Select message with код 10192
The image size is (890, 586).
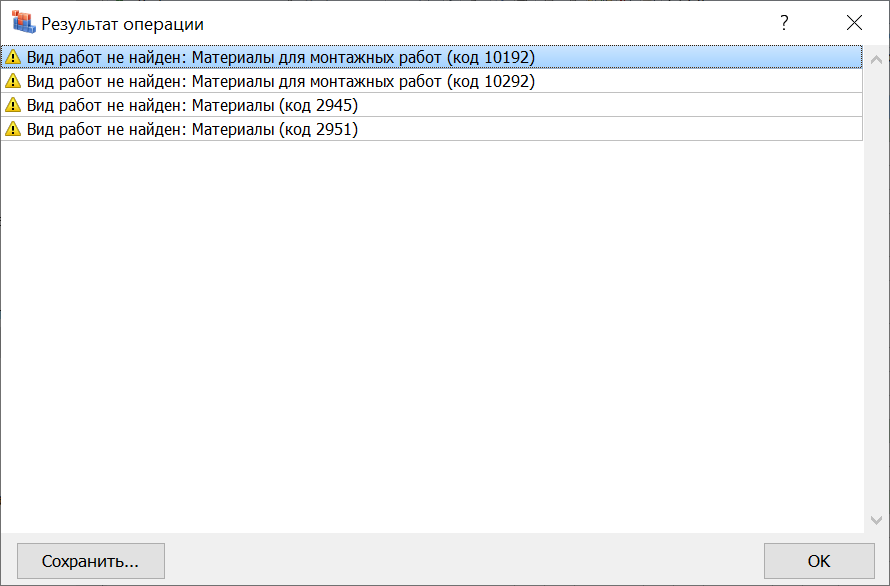coord(431,57)
